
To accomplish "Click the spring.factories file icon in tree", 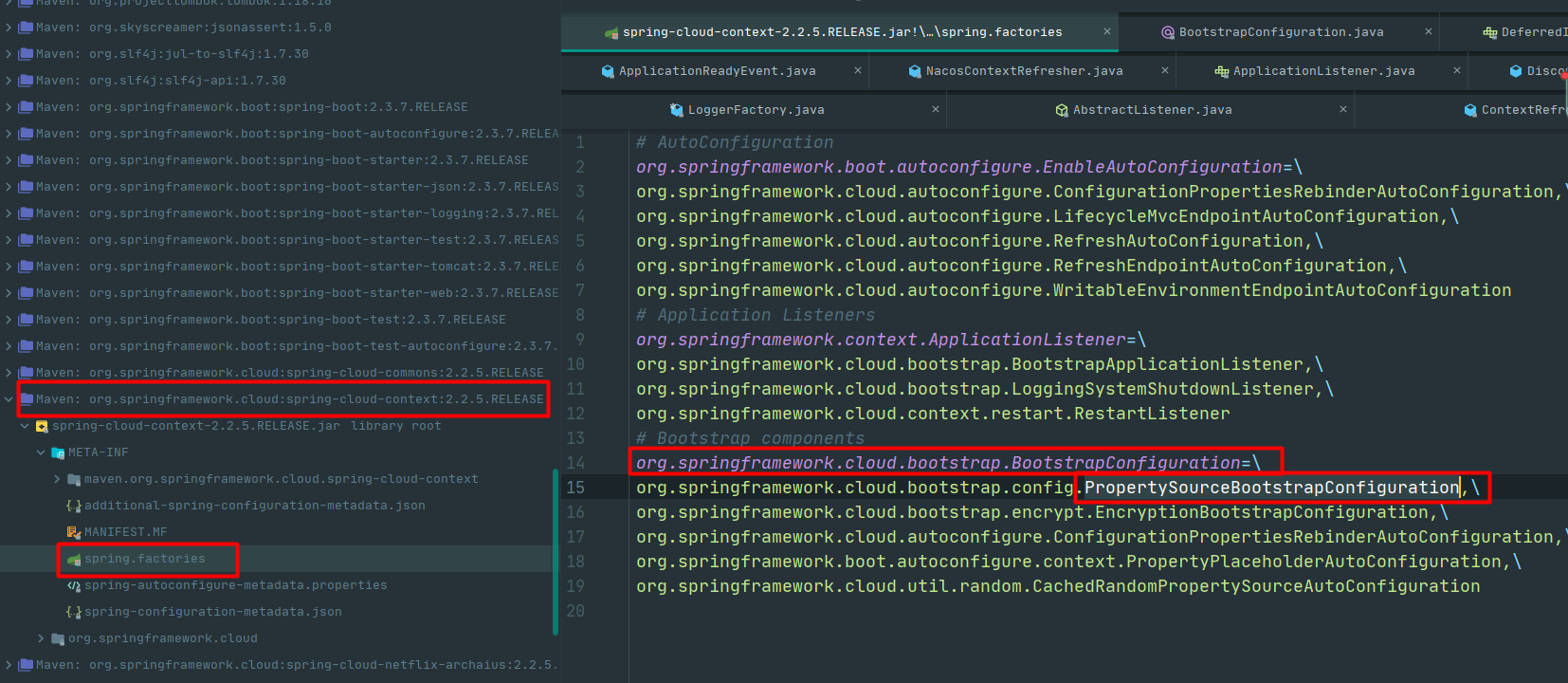I will click(x=74, y=560).
